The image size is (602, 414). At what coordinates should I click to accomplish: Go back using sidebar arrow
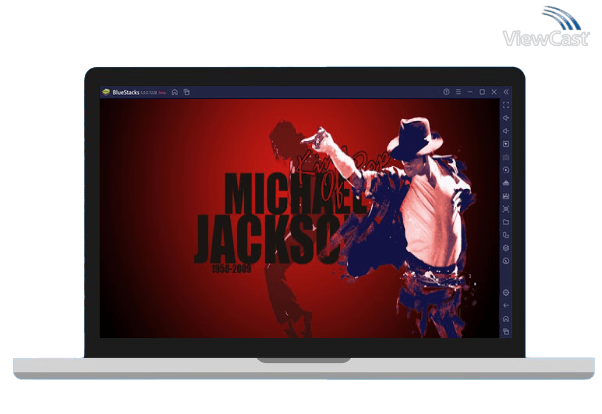506,306
